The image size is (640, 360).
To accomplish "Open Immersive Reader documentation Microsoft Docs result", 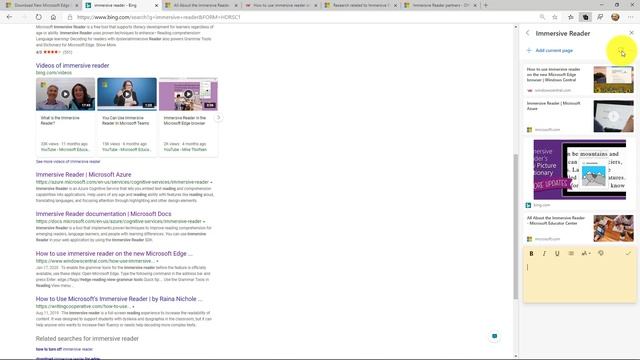I will point(103,214).
